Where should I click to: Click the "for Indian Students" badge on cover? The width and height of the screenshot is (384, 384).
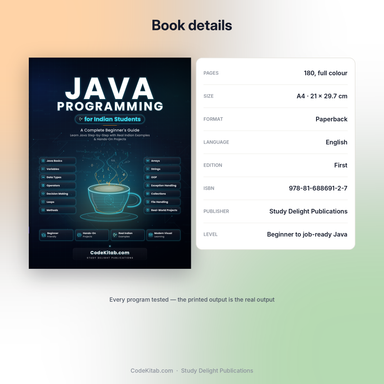[x=110, y=119]
